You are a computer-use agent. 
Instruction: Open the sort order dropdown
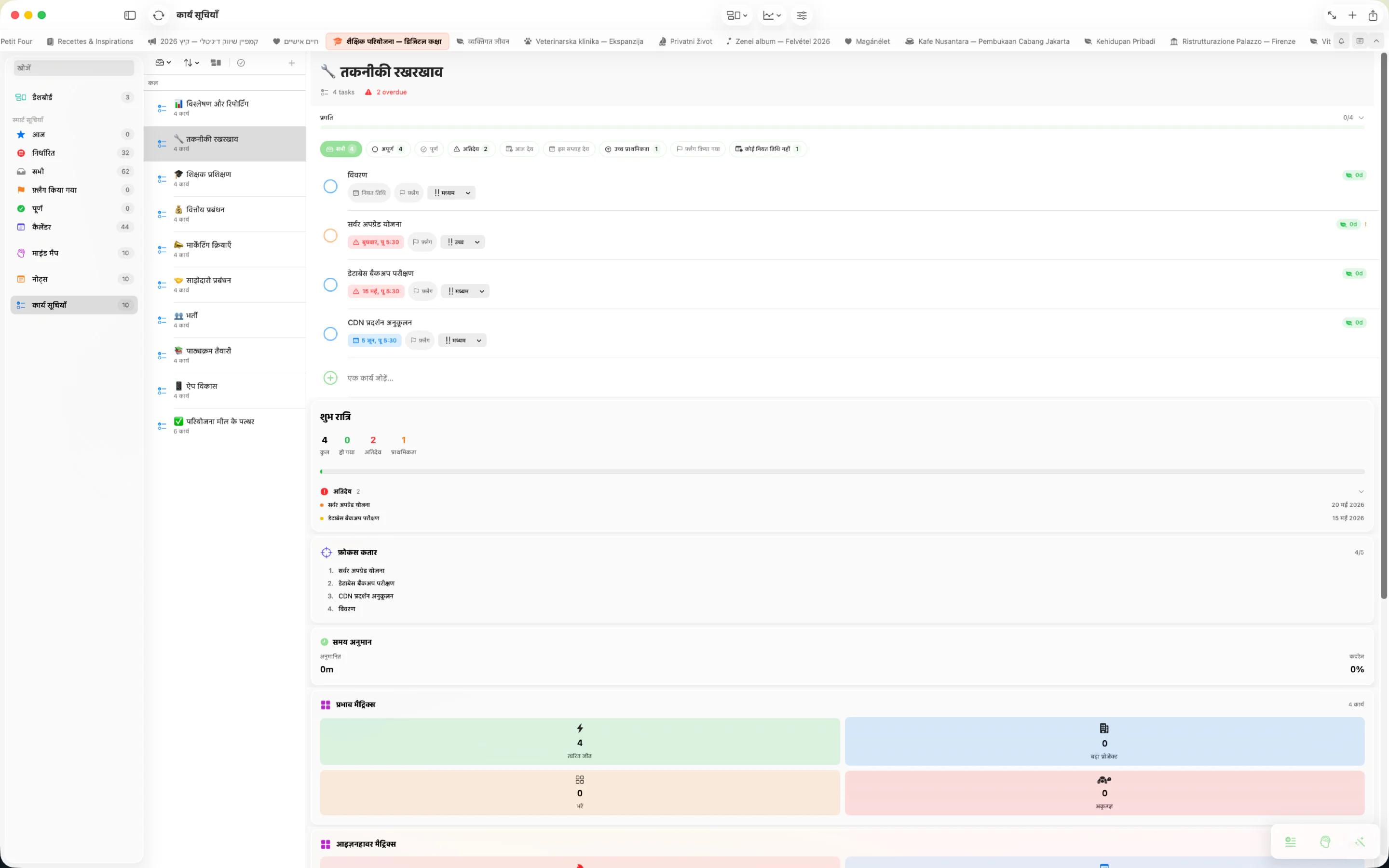(191, 63)
